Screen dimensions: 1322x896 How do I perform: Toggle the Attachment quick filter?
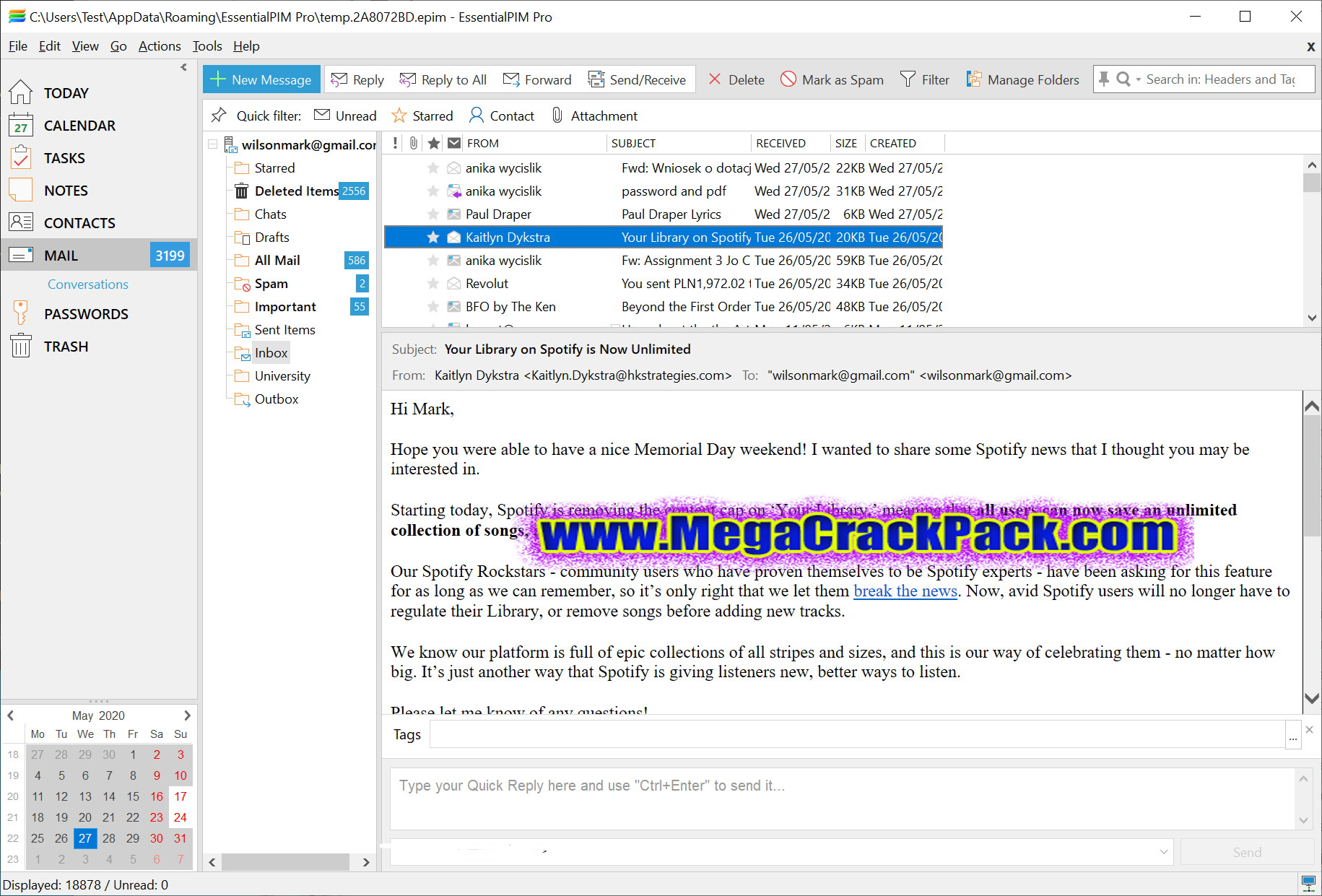pos(594,116)
